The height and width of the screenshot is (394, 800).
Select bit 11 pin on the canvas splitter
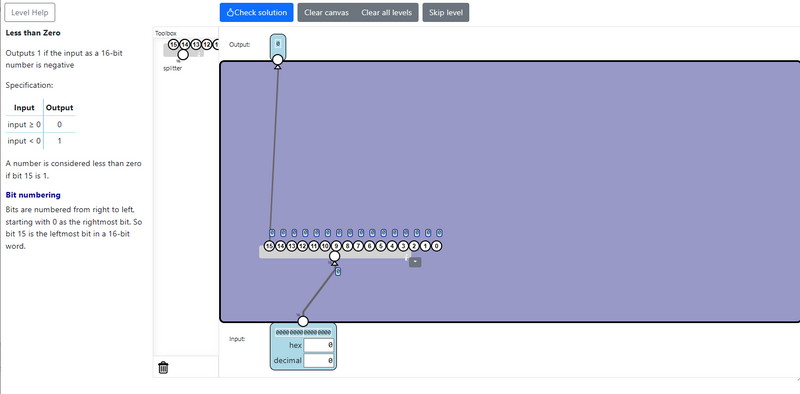(314, 246)
